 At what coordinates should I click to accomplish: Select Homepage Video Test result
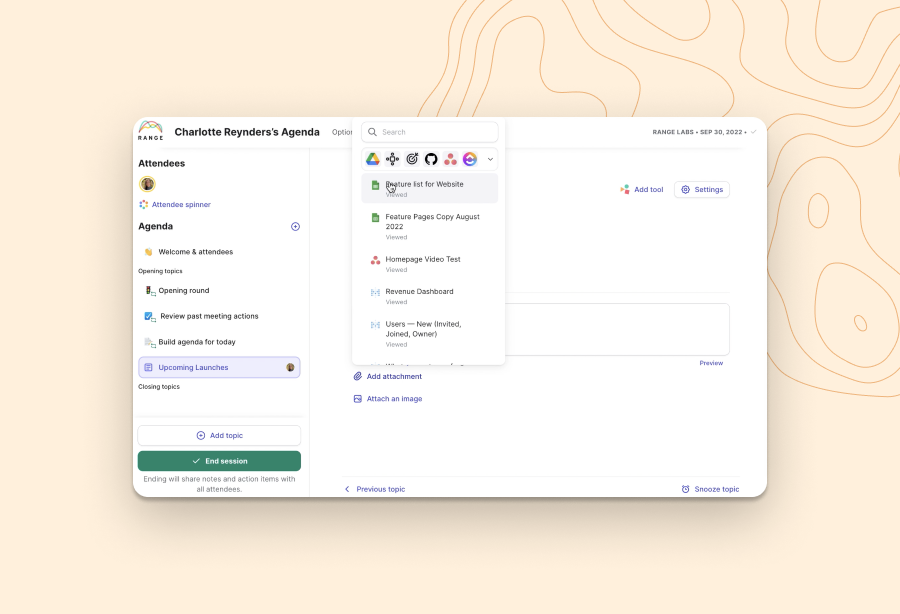(x=429, y=264)
